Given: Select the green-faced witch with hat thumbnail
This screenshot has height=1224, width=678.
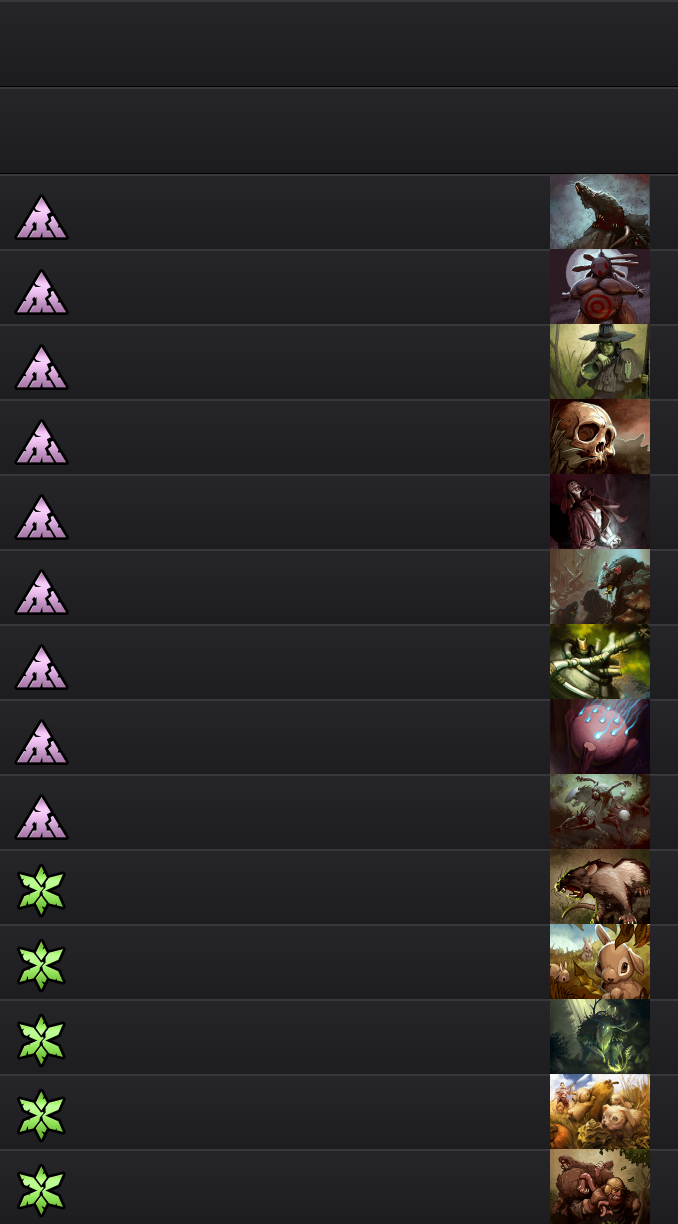Looking at the screenshot, I should point(600,362).
